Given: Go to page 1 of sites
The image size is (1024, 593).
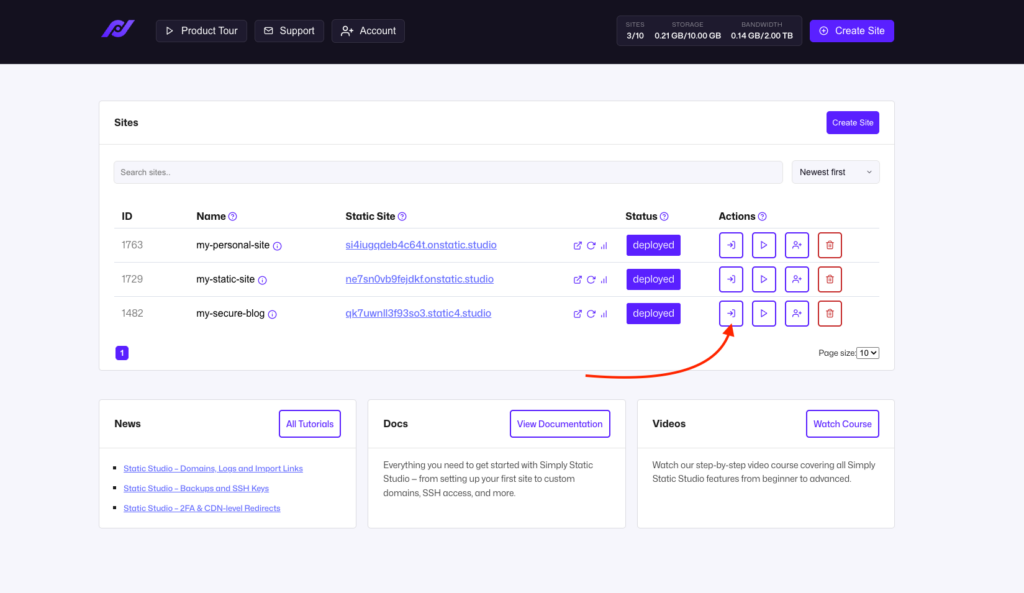Looking at the screenshot, I should point(122,353).
